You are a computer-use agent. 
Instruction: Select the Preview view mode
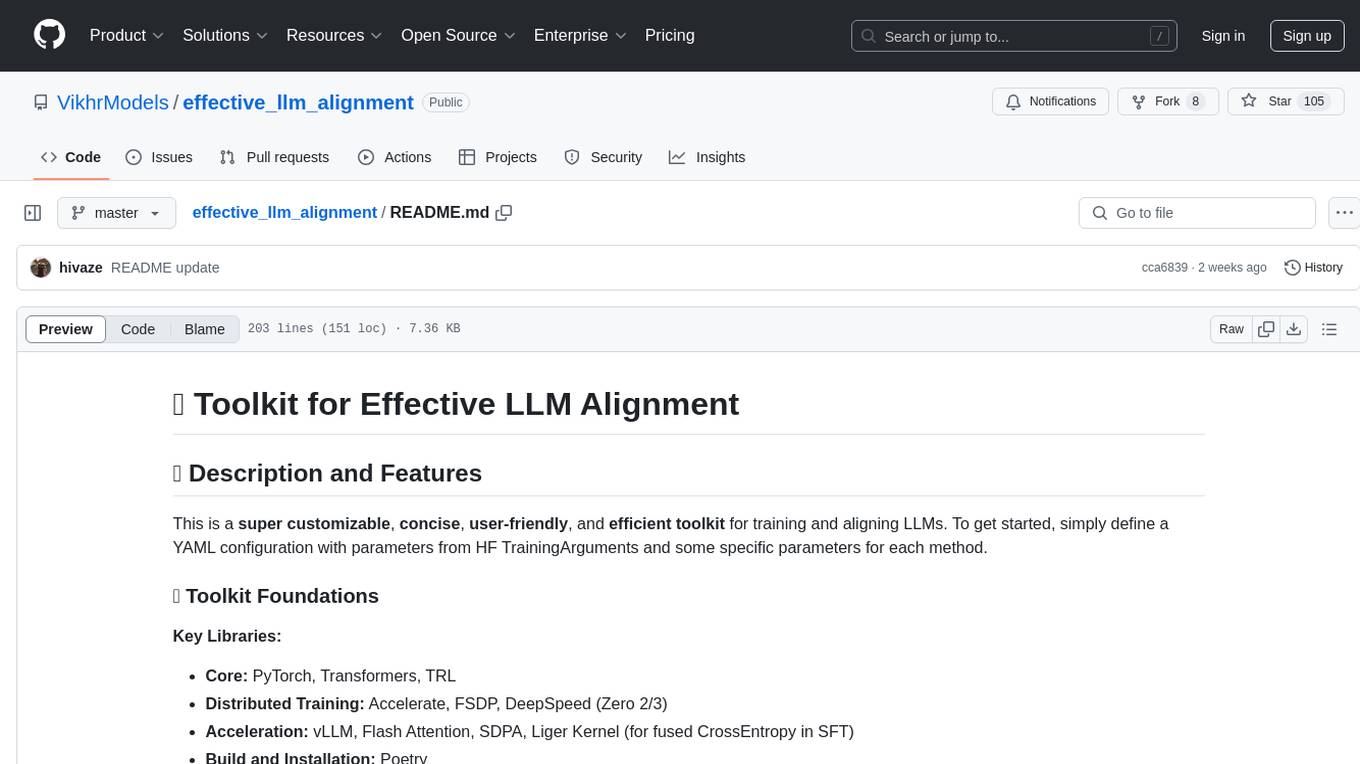66,329
